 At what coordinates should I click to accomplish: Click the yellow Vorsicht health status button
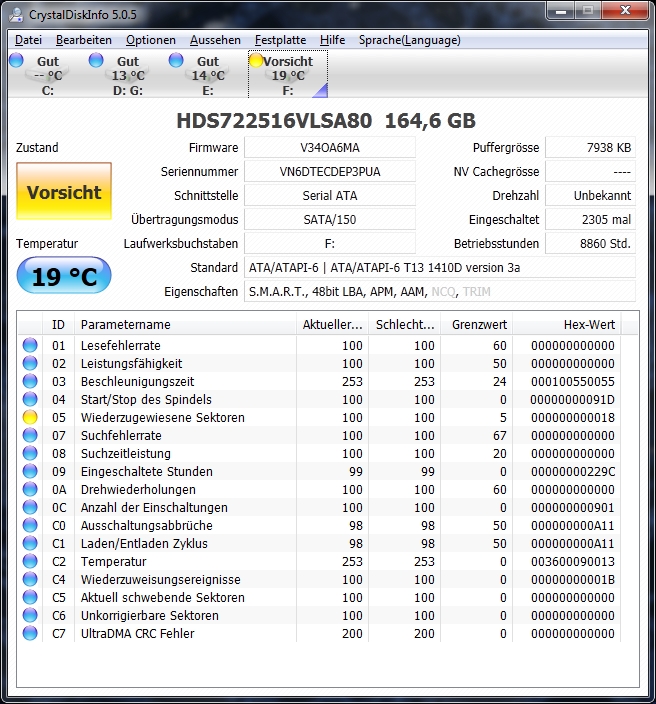click(64, 191)
